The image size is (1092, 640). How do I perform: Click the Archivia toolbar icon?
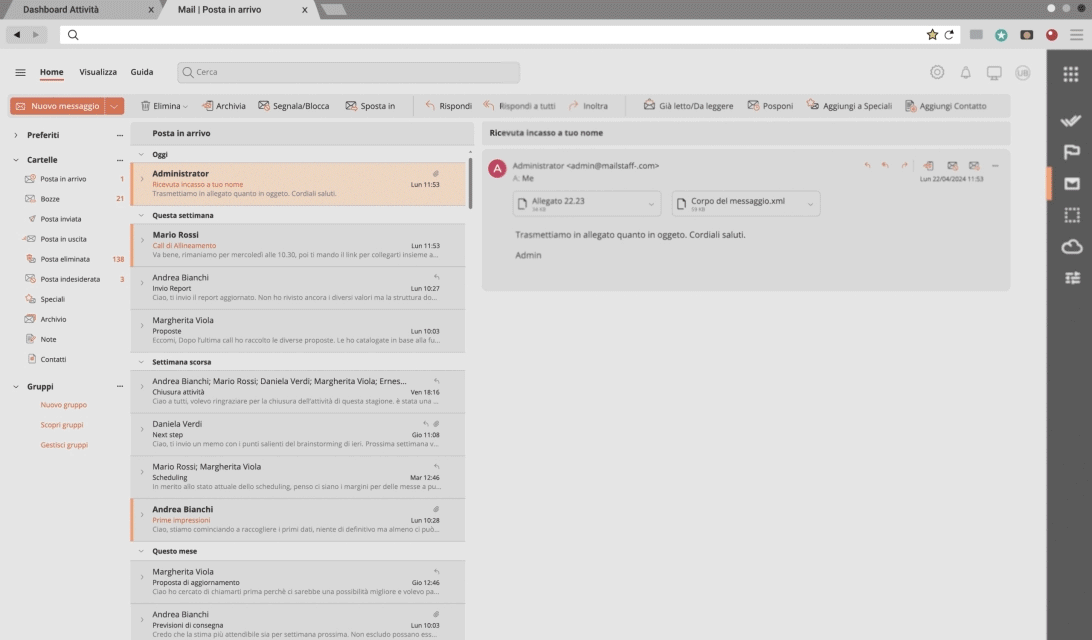208,106
